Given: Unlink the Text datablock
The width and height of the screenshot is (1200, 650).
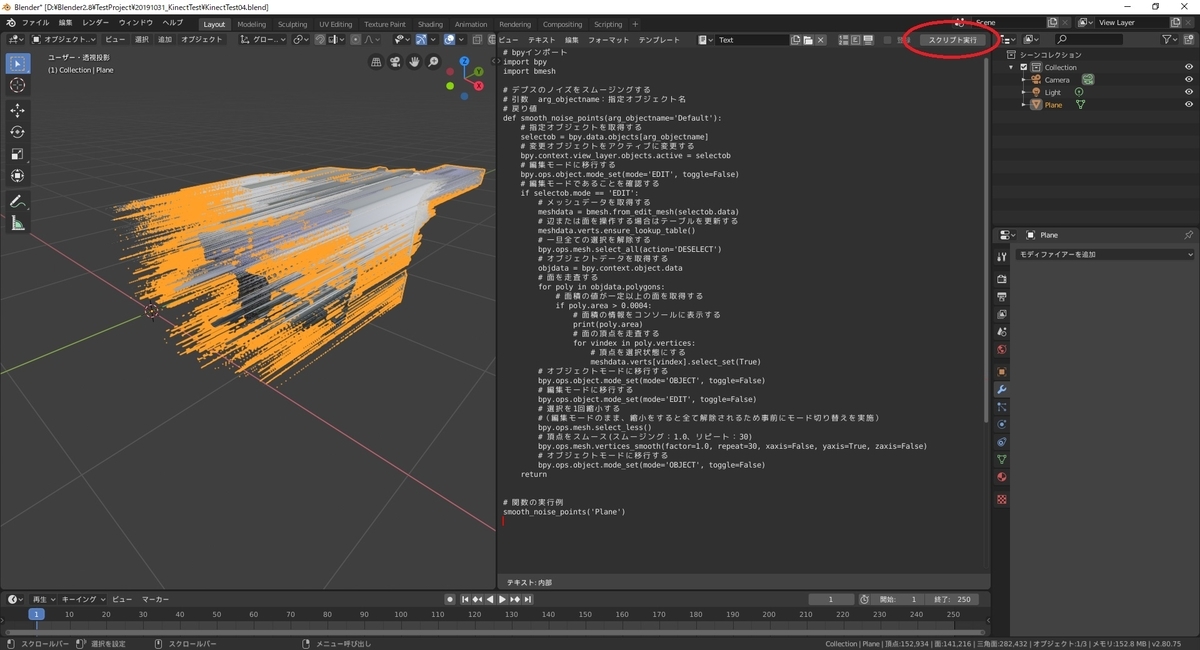Looking at the screenshot, I should [x=820, y=40].
